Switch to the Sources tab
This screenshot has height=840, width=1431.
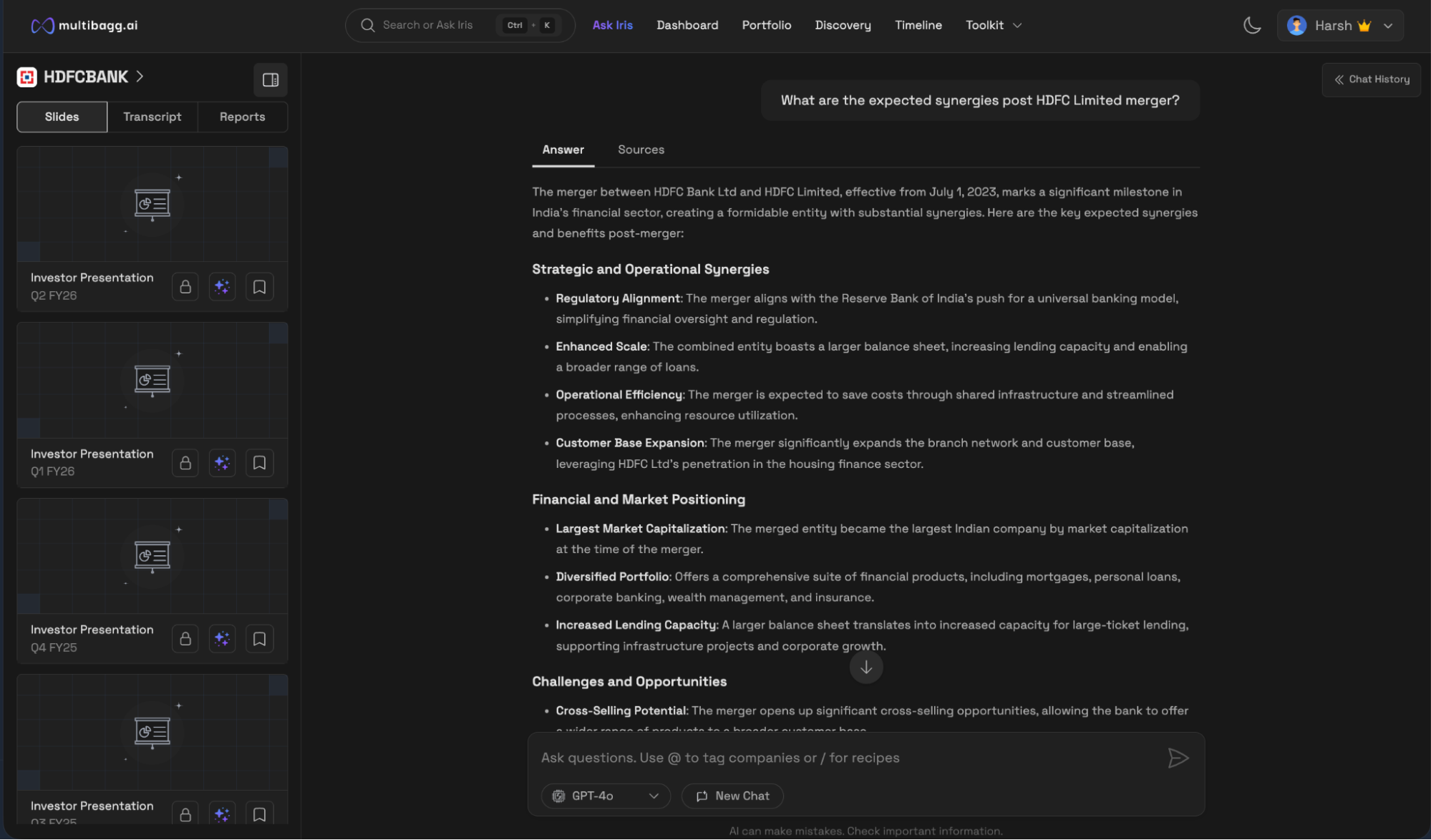tap(641, 150)
